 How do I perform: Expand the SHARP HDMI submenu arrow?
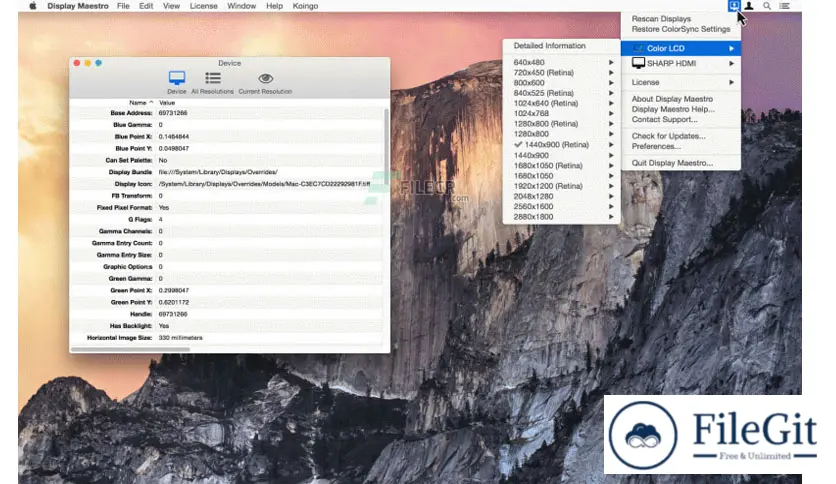pyautogui.click(x=732, y=63)
